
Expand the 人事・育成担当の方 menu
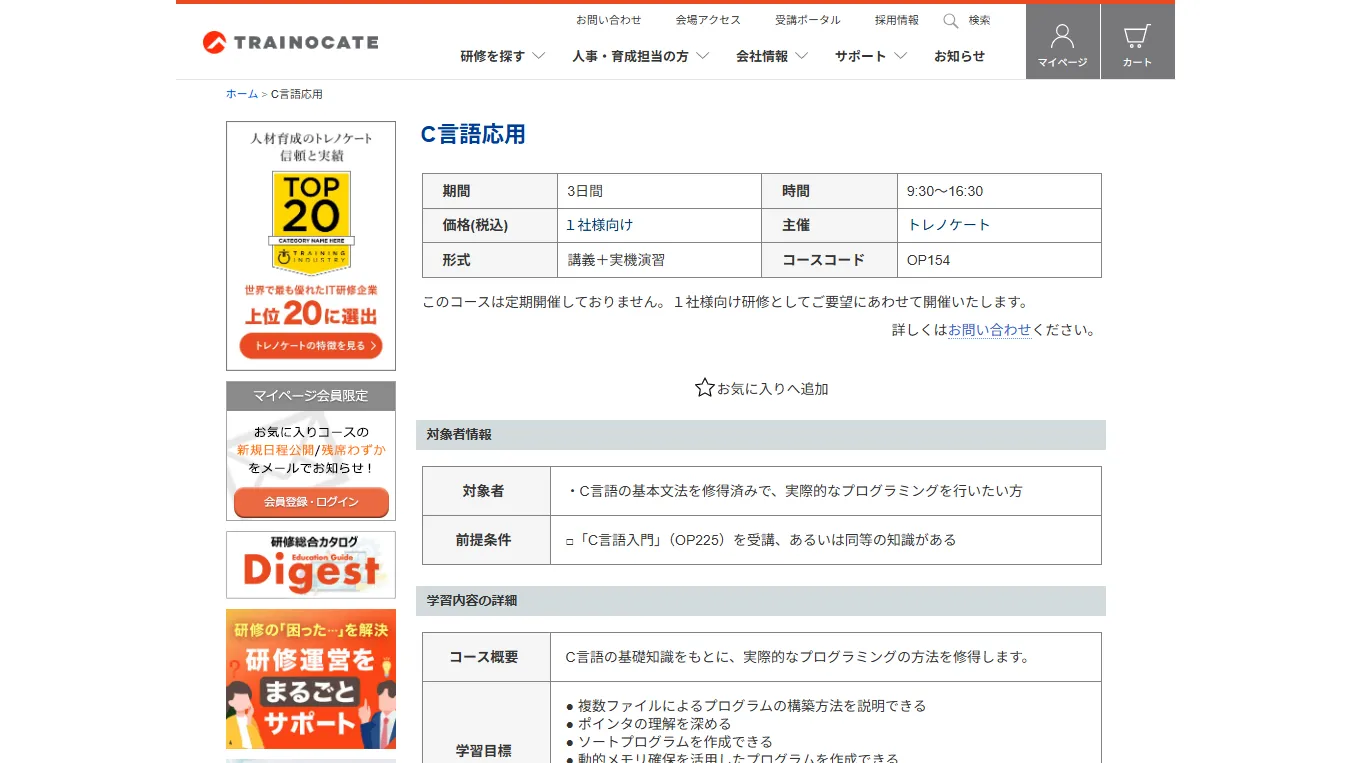point(640,57)
